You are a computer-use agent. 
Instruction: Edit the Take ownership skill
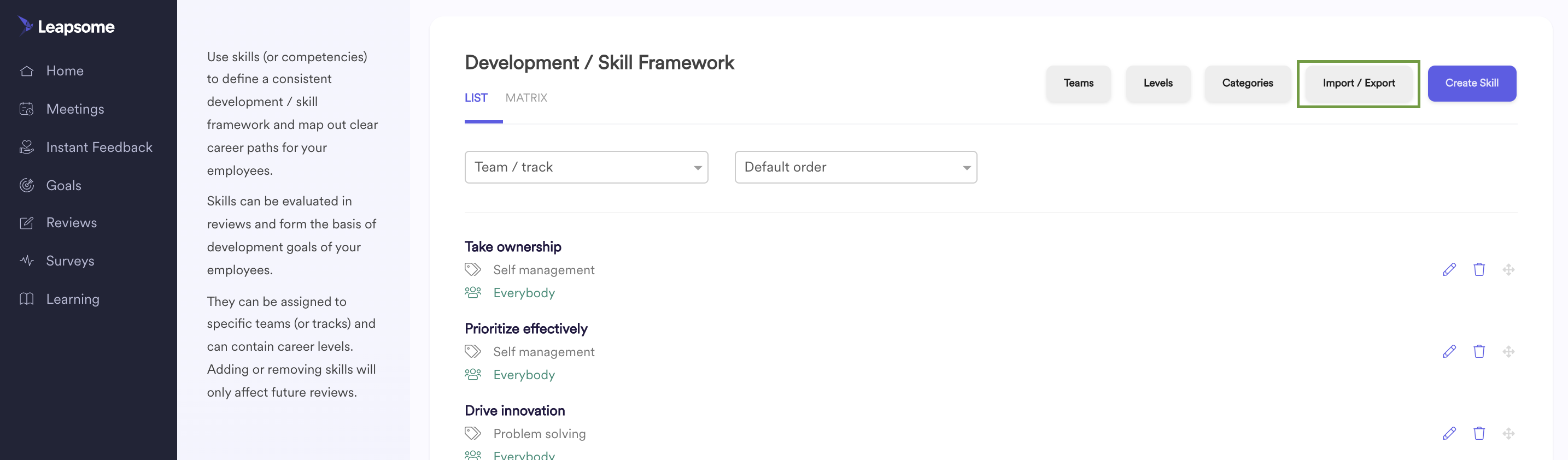click(x=1449, y=269)
